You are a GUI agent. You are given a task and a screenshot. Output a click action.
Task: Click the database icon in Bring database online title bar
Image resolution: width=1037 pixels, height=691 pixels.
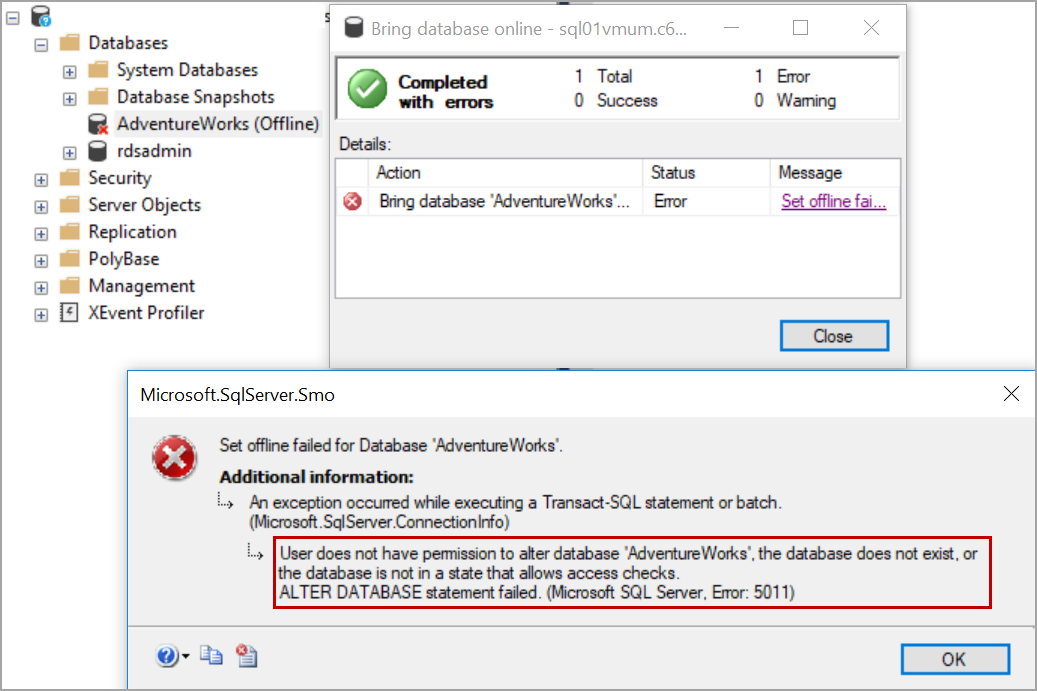point(354,28)
